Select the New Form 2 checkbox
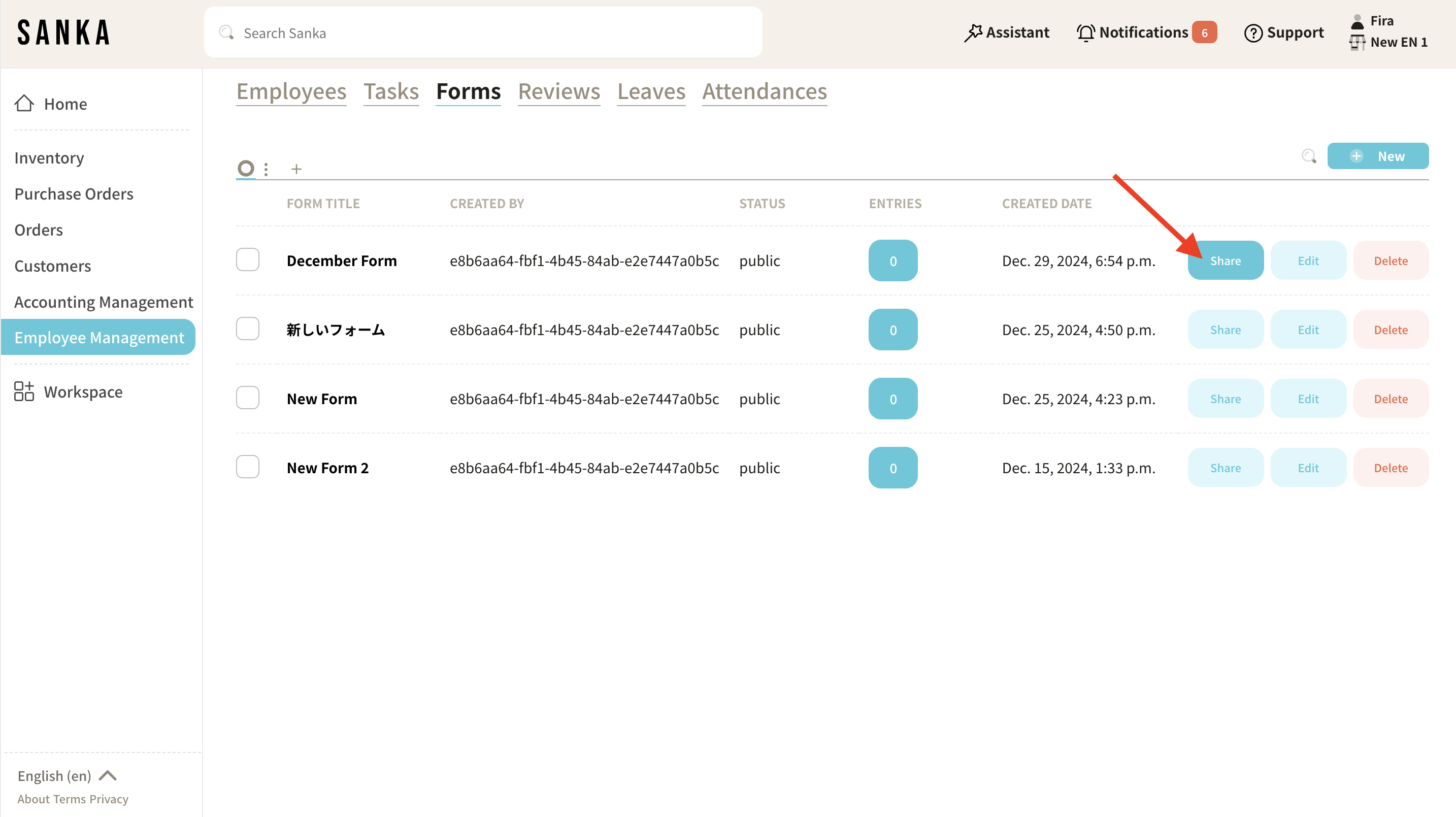Image resolution: width=1456 pixels, height=817 pixels. (248, 467)
